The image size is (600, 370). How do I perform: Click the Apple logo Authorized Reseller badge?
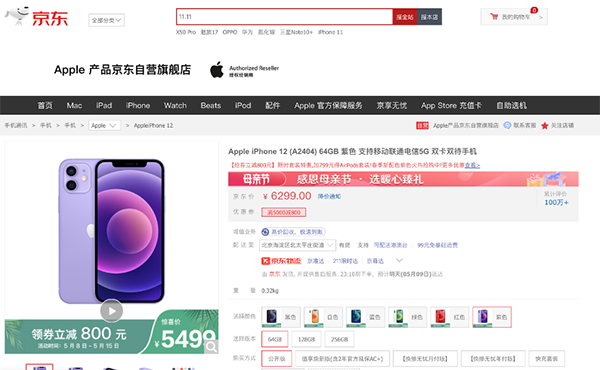pos(245,70)
